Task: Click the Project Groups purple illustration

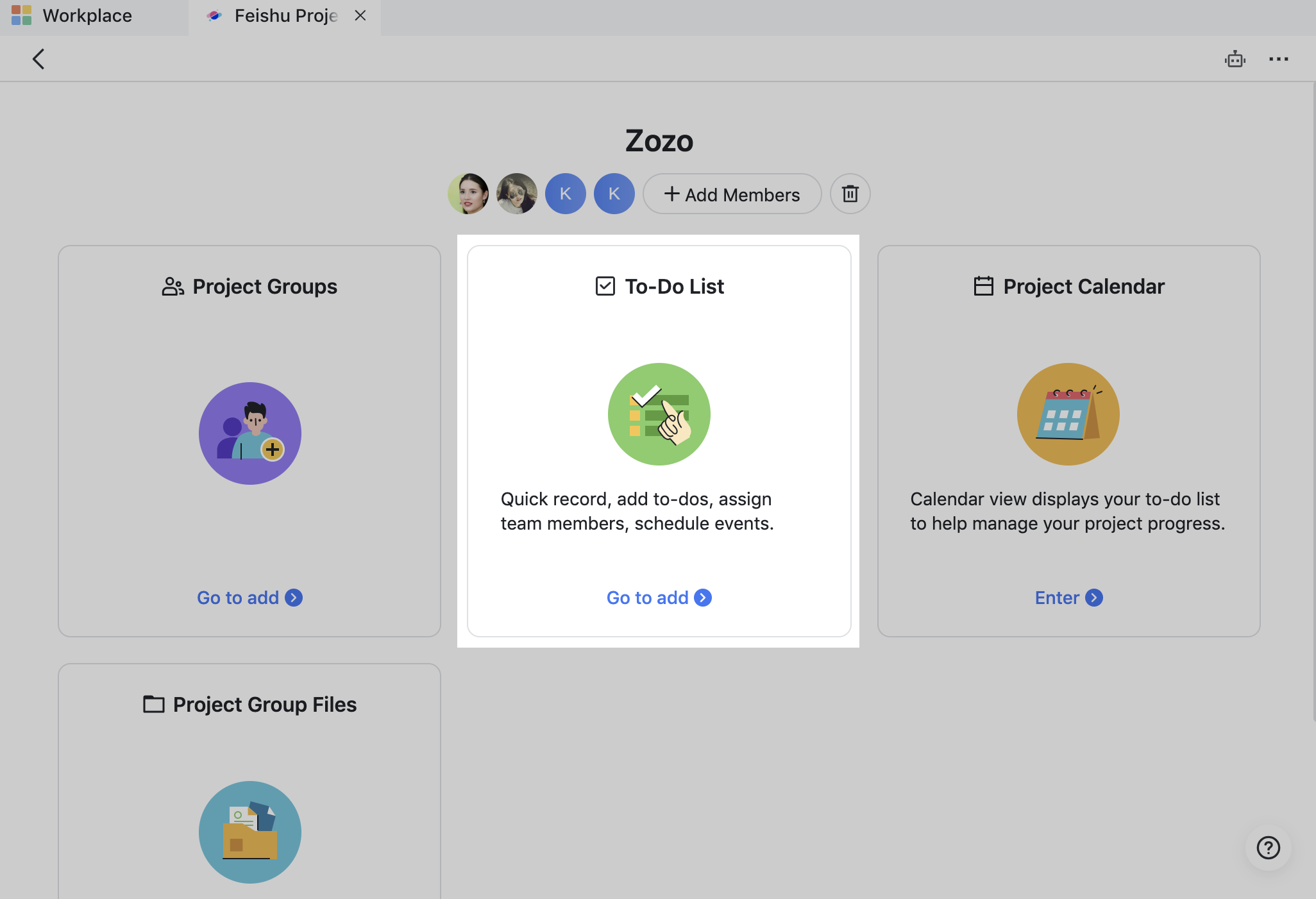Action: pos(250,433)
